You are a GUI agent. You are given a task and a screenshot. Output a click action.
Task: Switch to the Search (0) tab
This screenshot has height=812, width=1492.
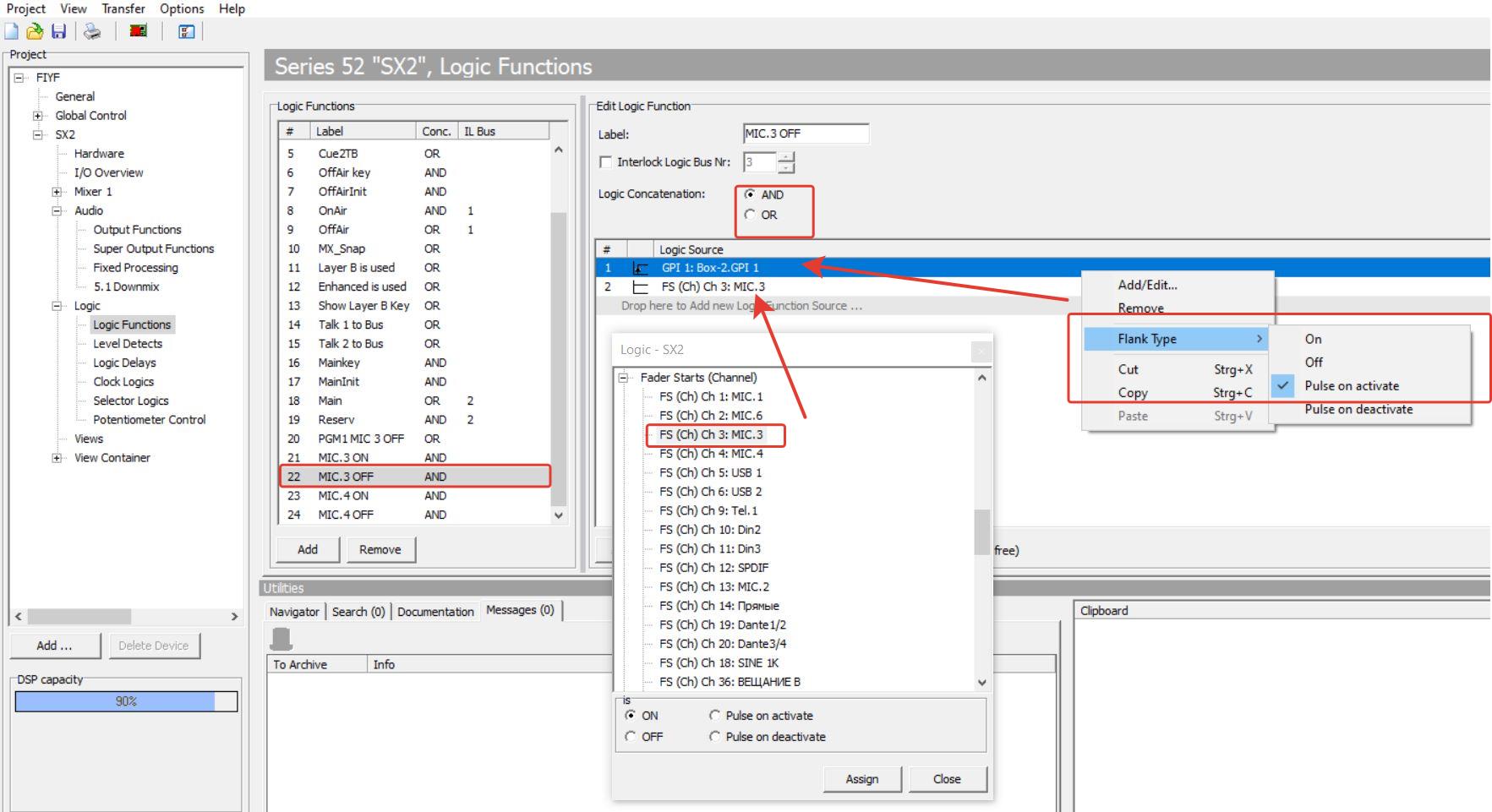coord(358,612)
